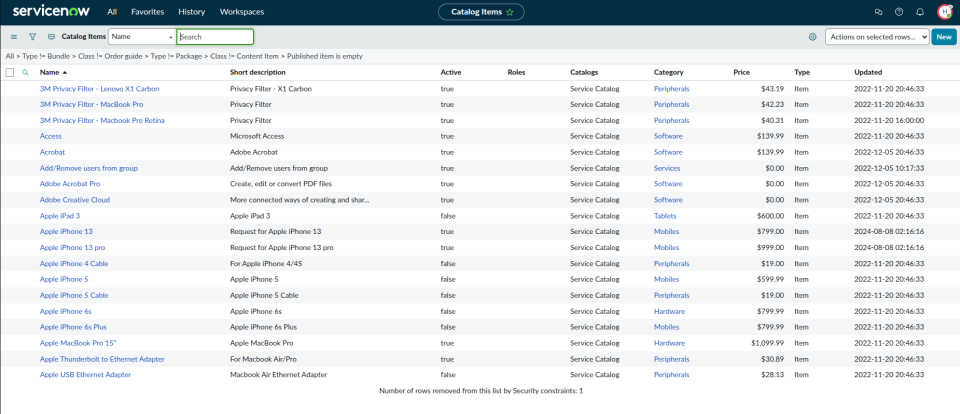Click the '2022-11-20 16:00:00' updated cell
This screenshot has width=960, height=414.
coord(889,120)
